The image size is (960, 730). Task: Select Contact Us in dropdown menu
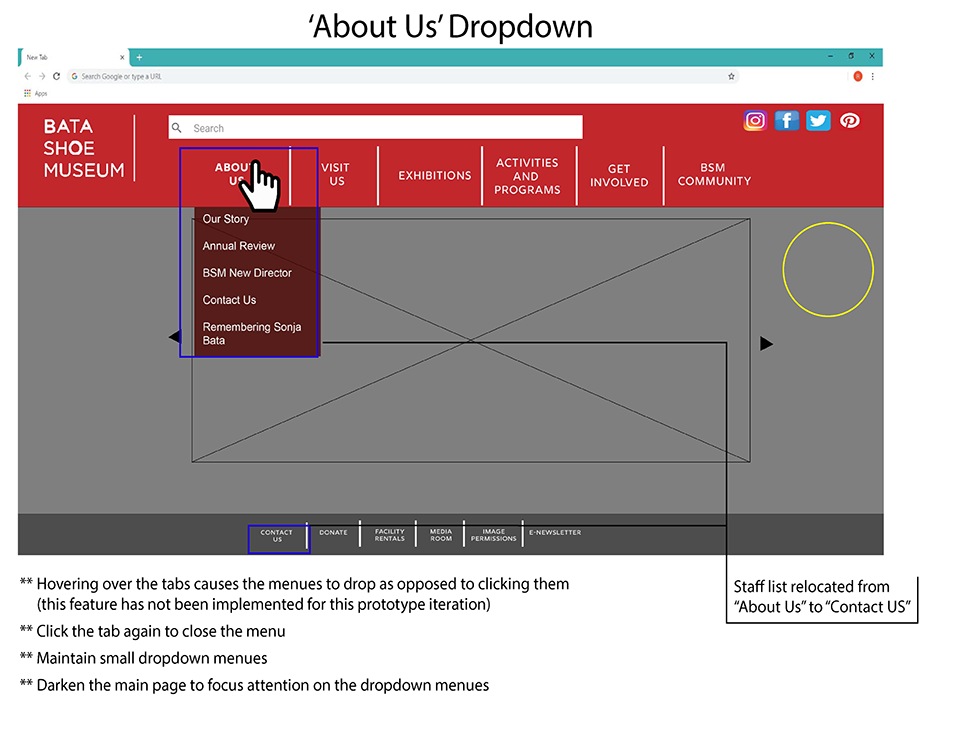click(x=229, y=299)
